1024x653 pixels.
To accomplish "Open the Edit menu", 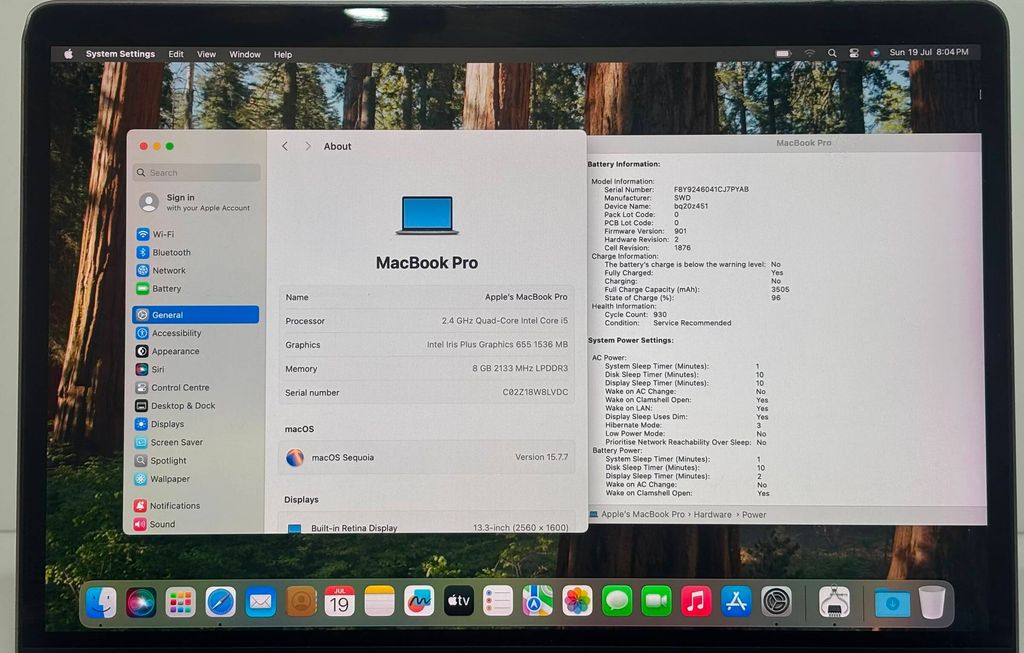I will pos(176,54).
